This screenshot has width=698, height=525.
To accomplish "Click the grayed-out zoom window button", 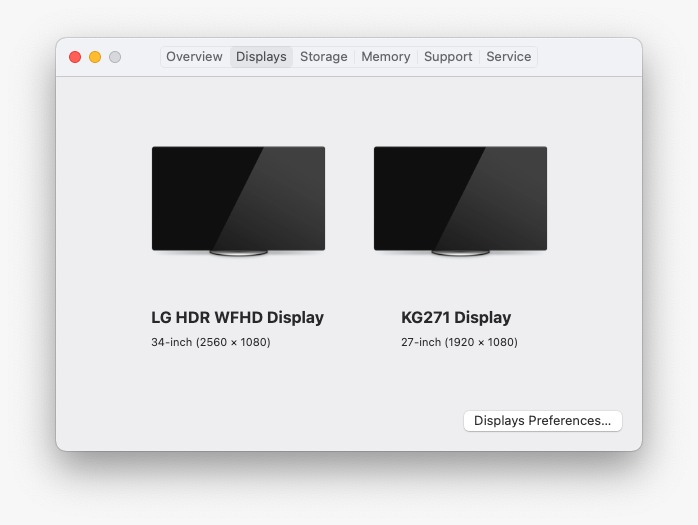I will tap(115, 57).
